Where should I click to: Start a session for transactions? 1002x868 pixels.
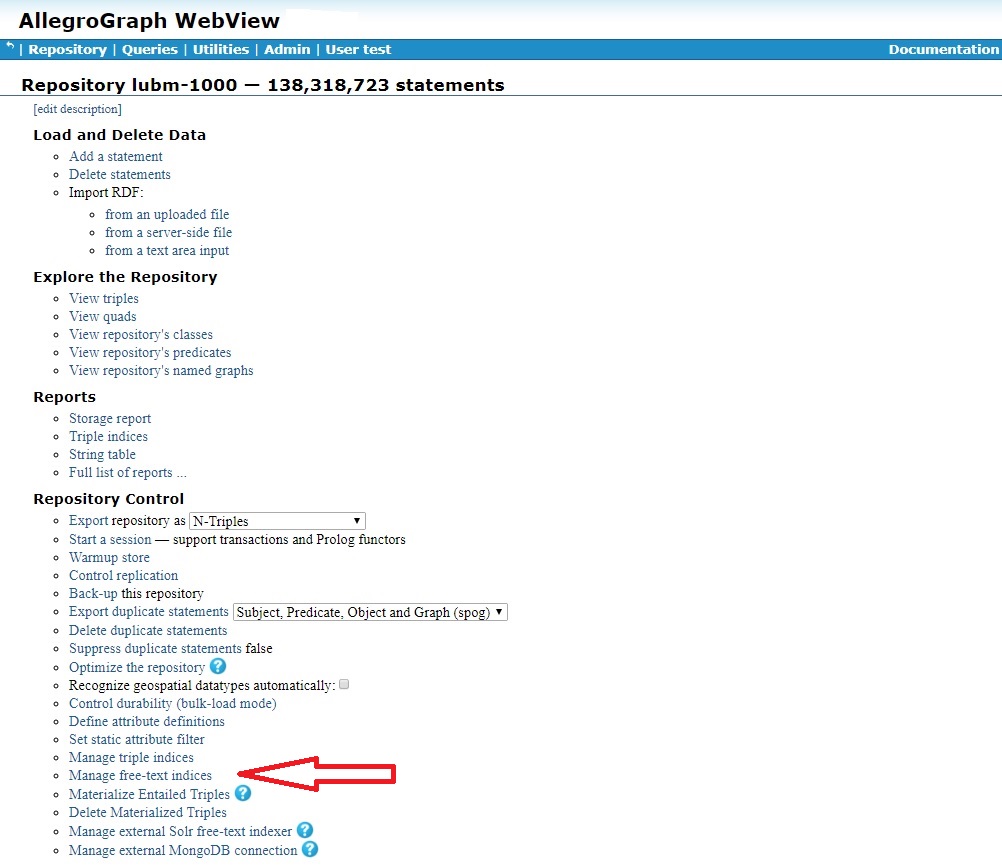[x=109, y=538]
